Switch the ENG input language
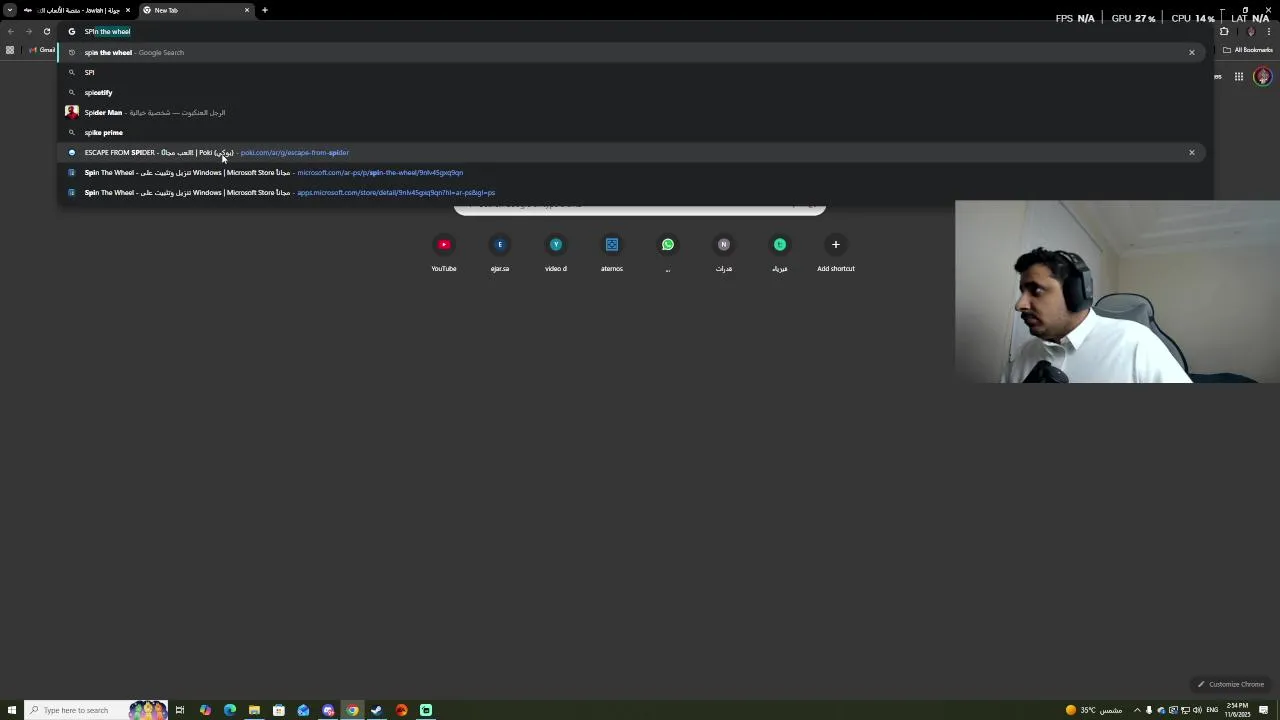The width and height of the screenshot is (1280, 720). coord(1212,710)
